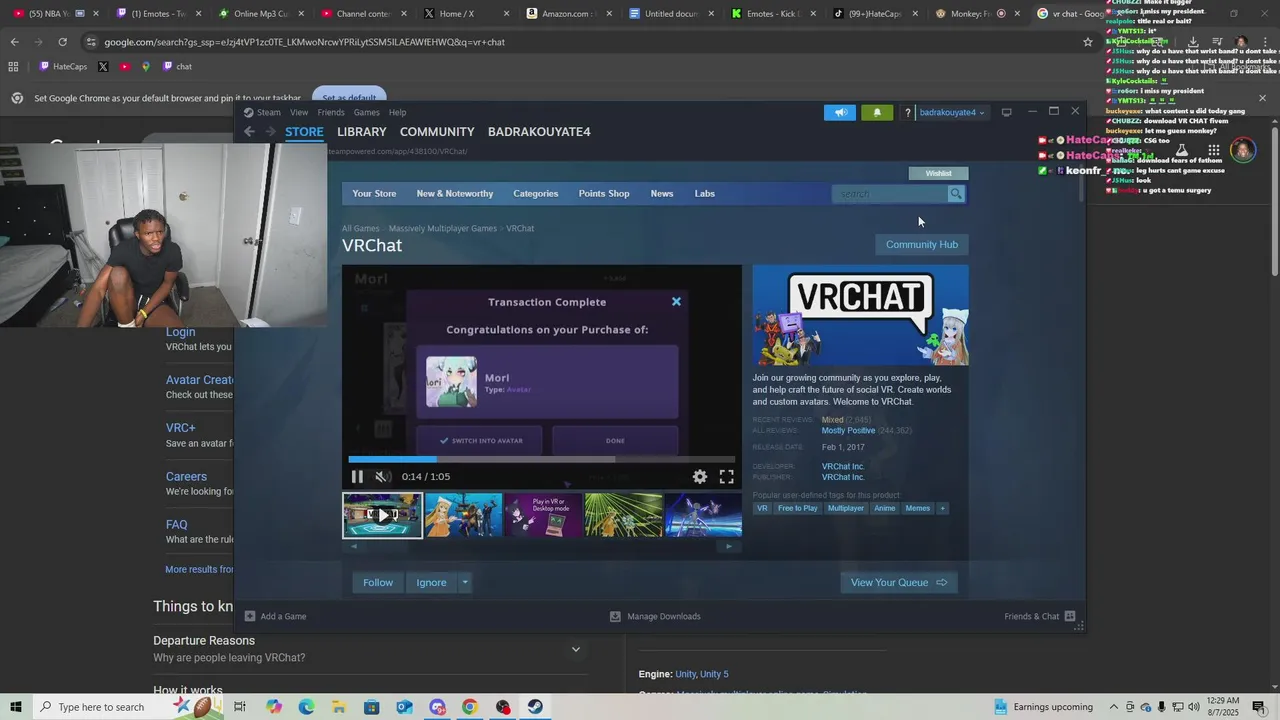Click the Steam help question mark
The image size is (1280, 720).
click(907, 112)
